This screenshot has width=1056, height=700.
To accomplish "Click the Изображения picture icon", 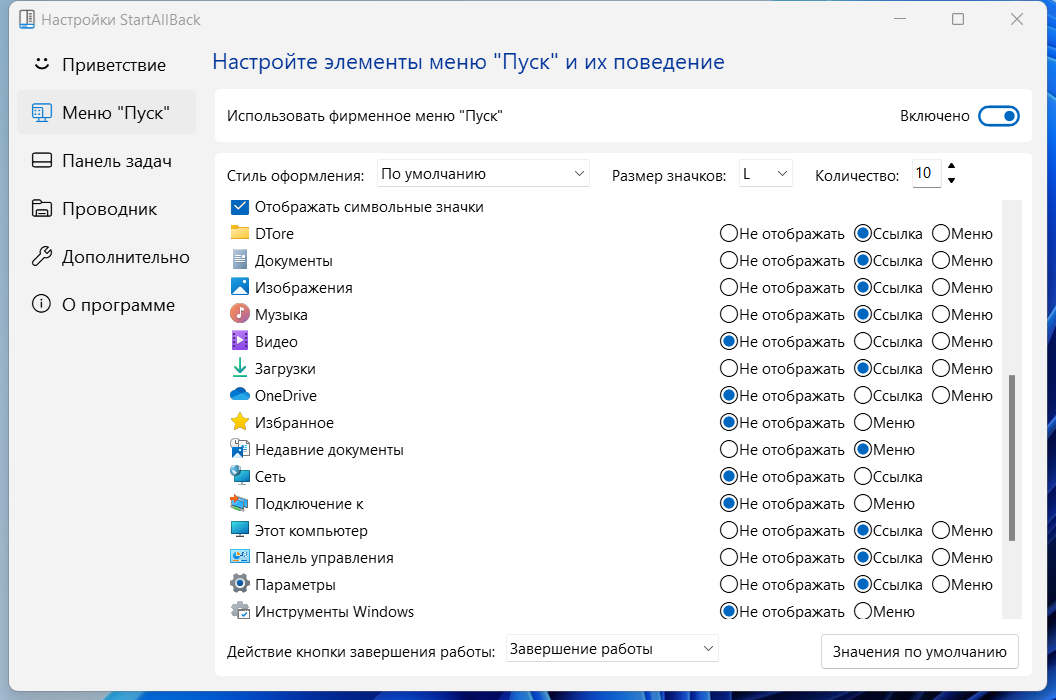I will (240, 287).
